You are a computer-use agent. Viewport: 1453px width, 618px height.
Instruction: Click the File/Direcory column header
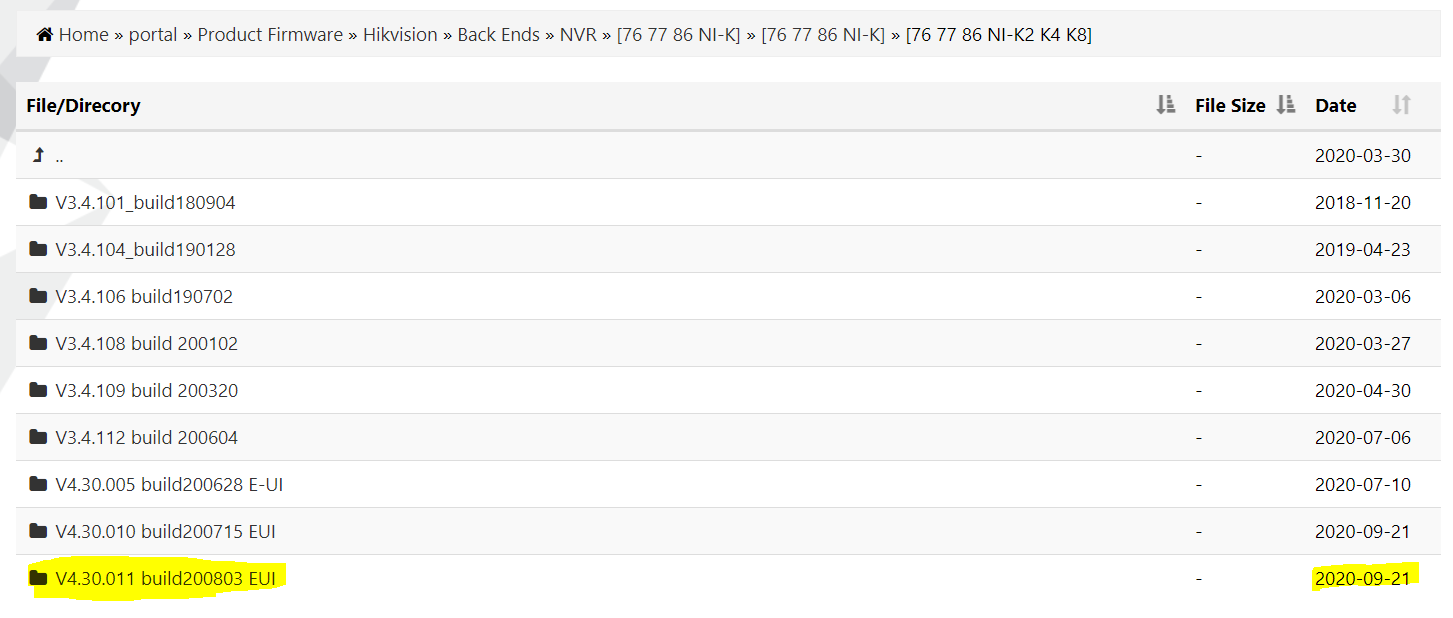(x=83, y=105)
